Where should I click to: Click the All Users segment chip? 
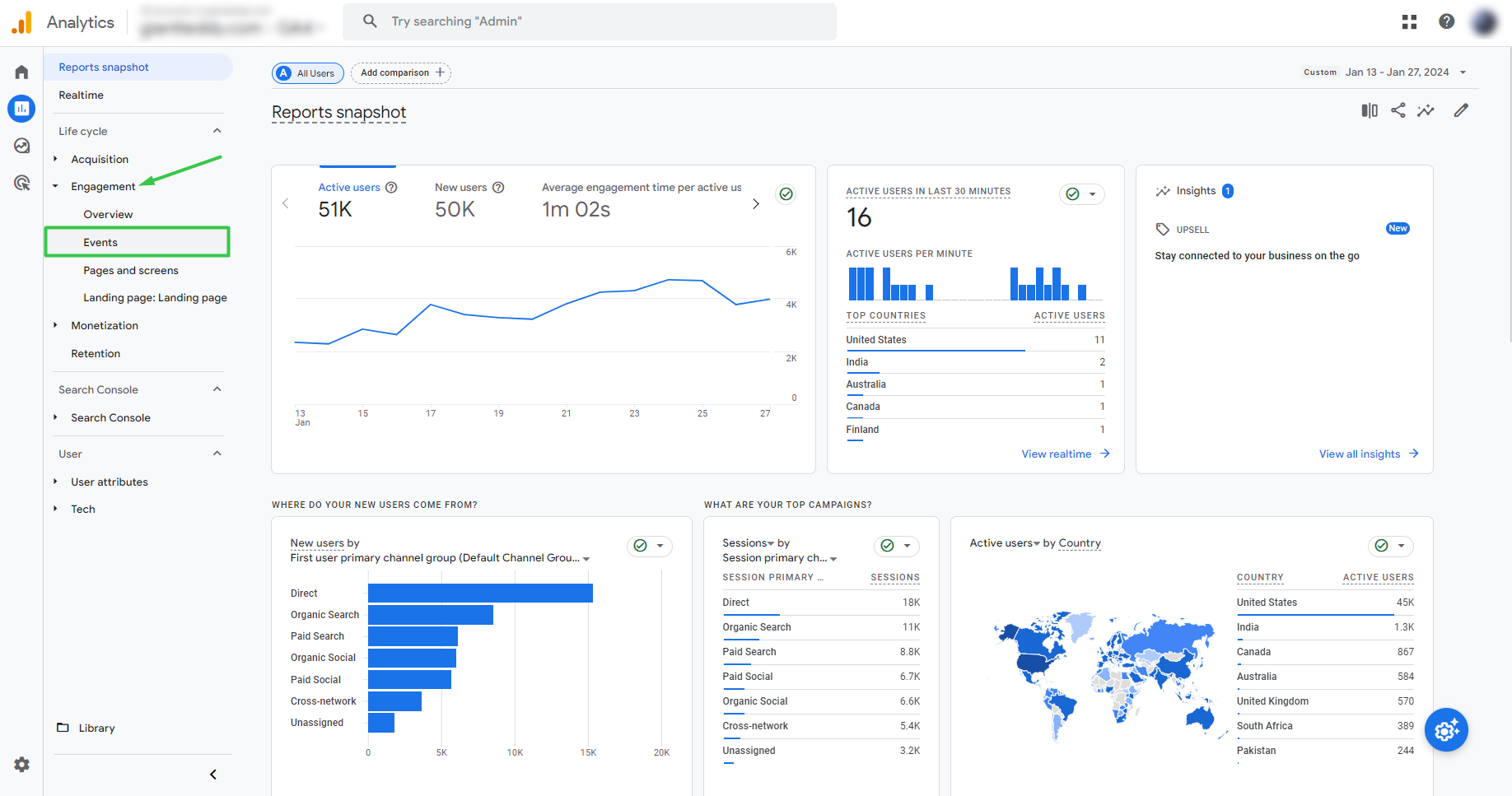pos(308,73)
